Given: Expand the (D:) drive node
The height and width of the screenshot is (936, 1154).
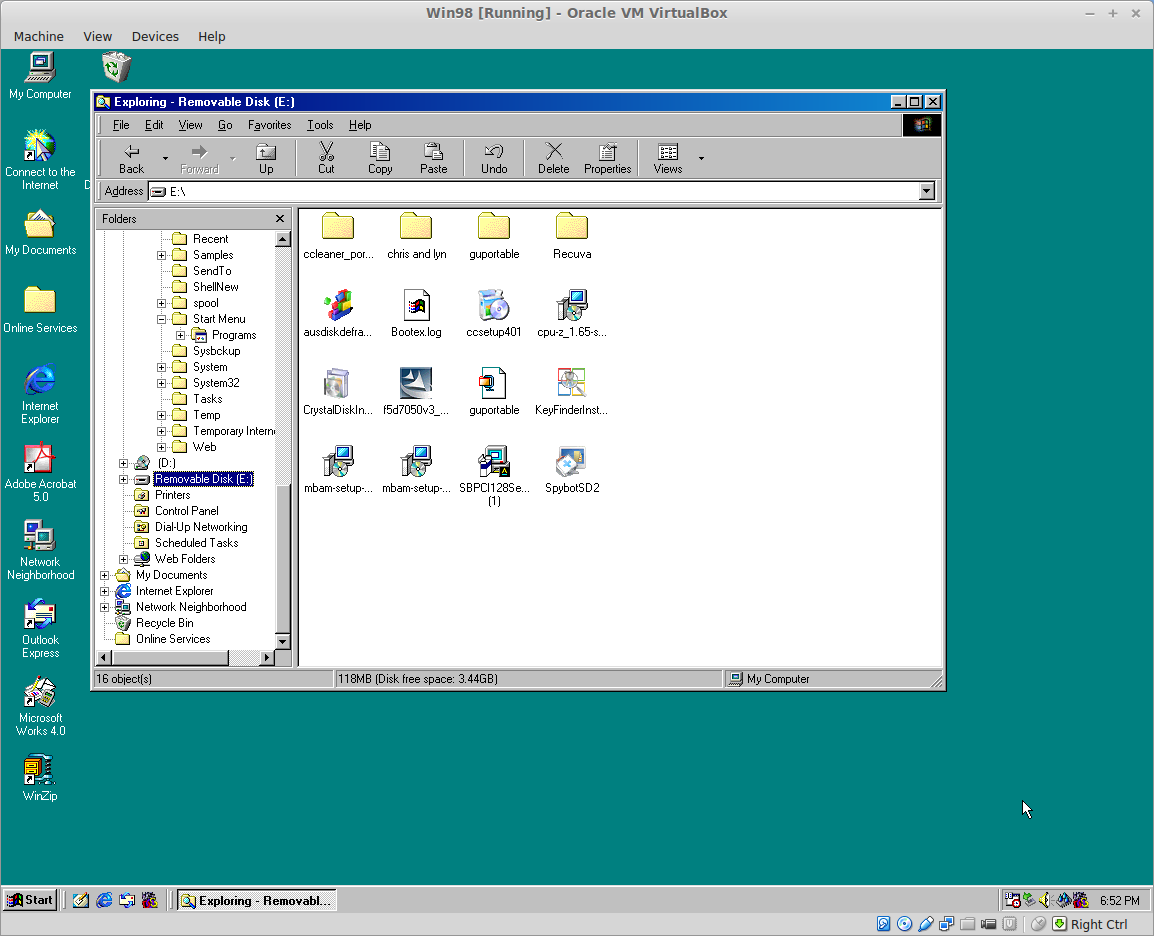Looking at the screenshot, I should click(x=124, y=464).
